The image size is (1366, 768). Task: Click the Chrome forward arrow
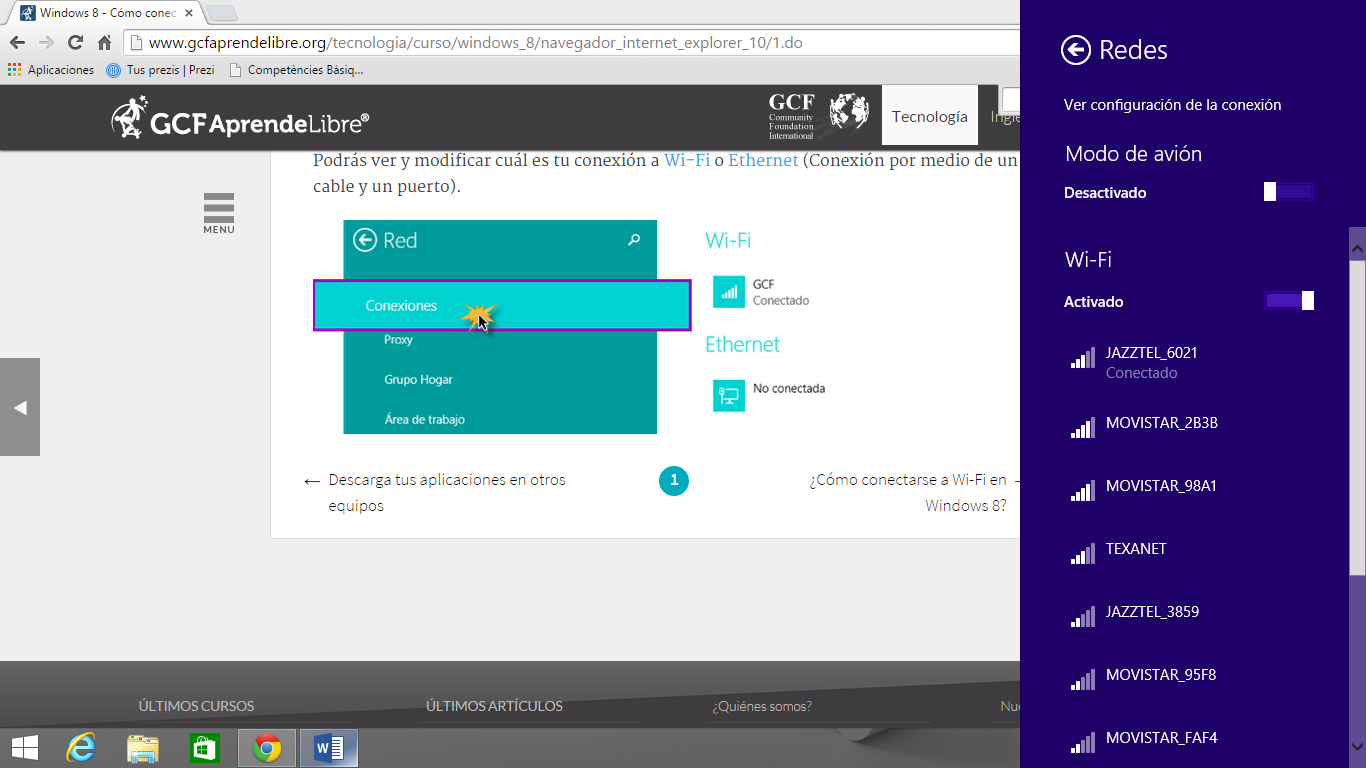click(x=46, y=42)
